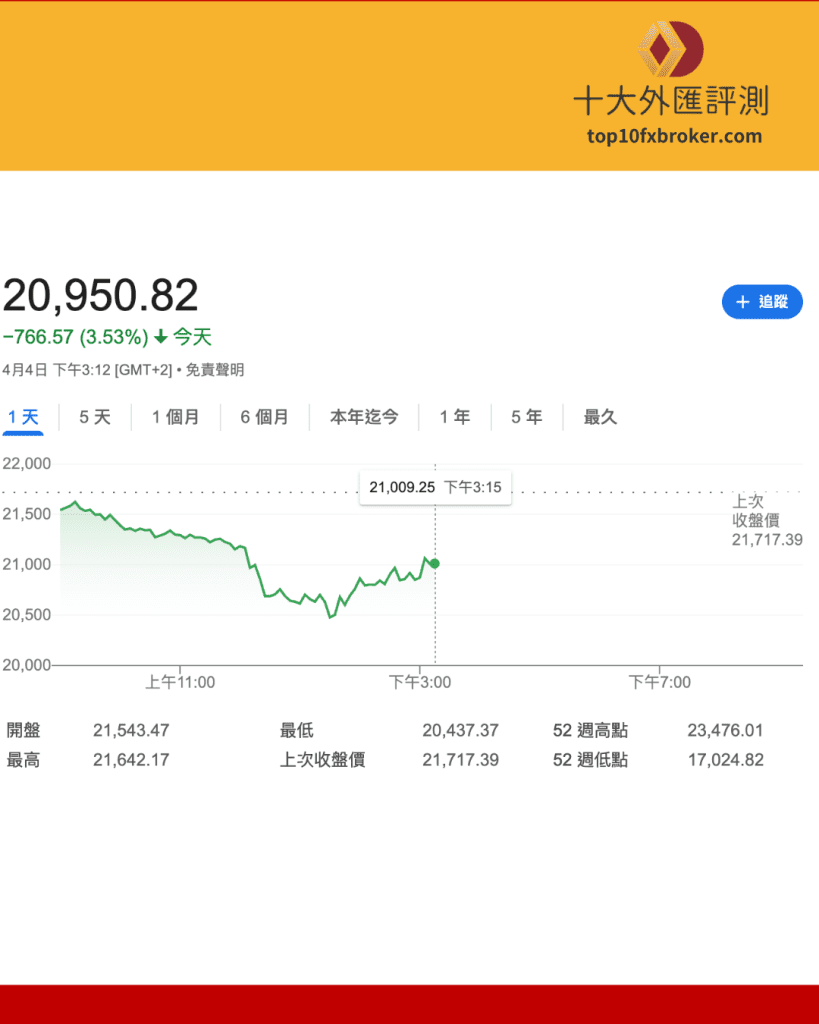Click the 下午7:00 axis label
This screenshot has width=819, height=1024.
(660, 682)
